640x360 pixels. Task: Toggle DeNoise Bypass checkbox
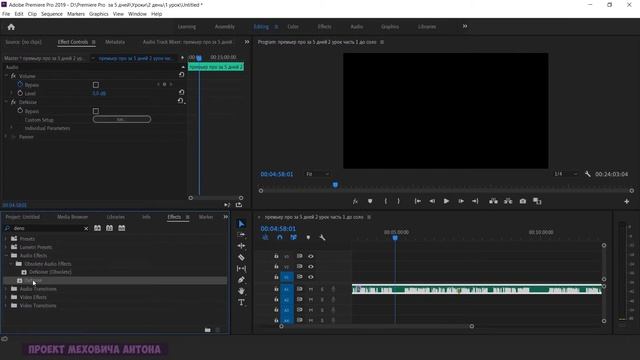tap(96, 111)
